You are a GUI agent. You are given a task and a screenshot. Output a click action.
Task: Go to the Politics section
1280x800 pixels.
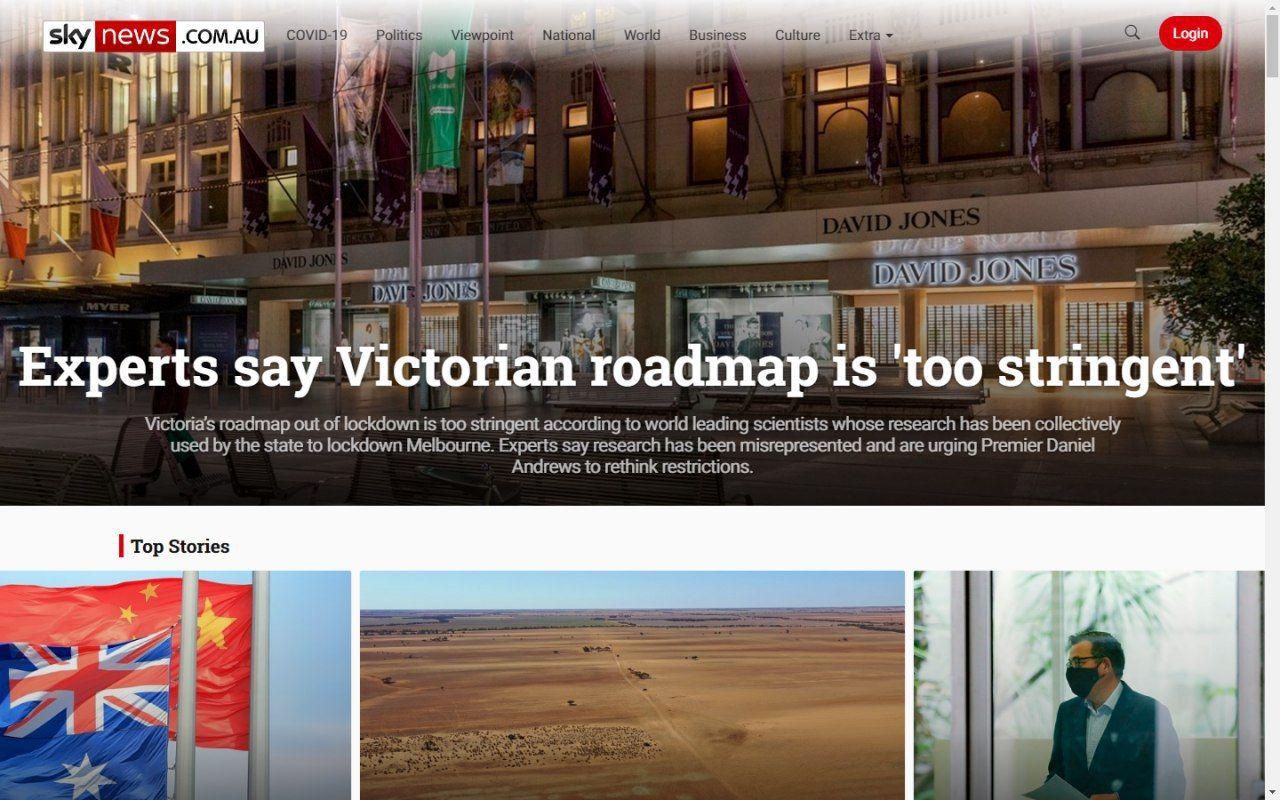tap(399, 35)
